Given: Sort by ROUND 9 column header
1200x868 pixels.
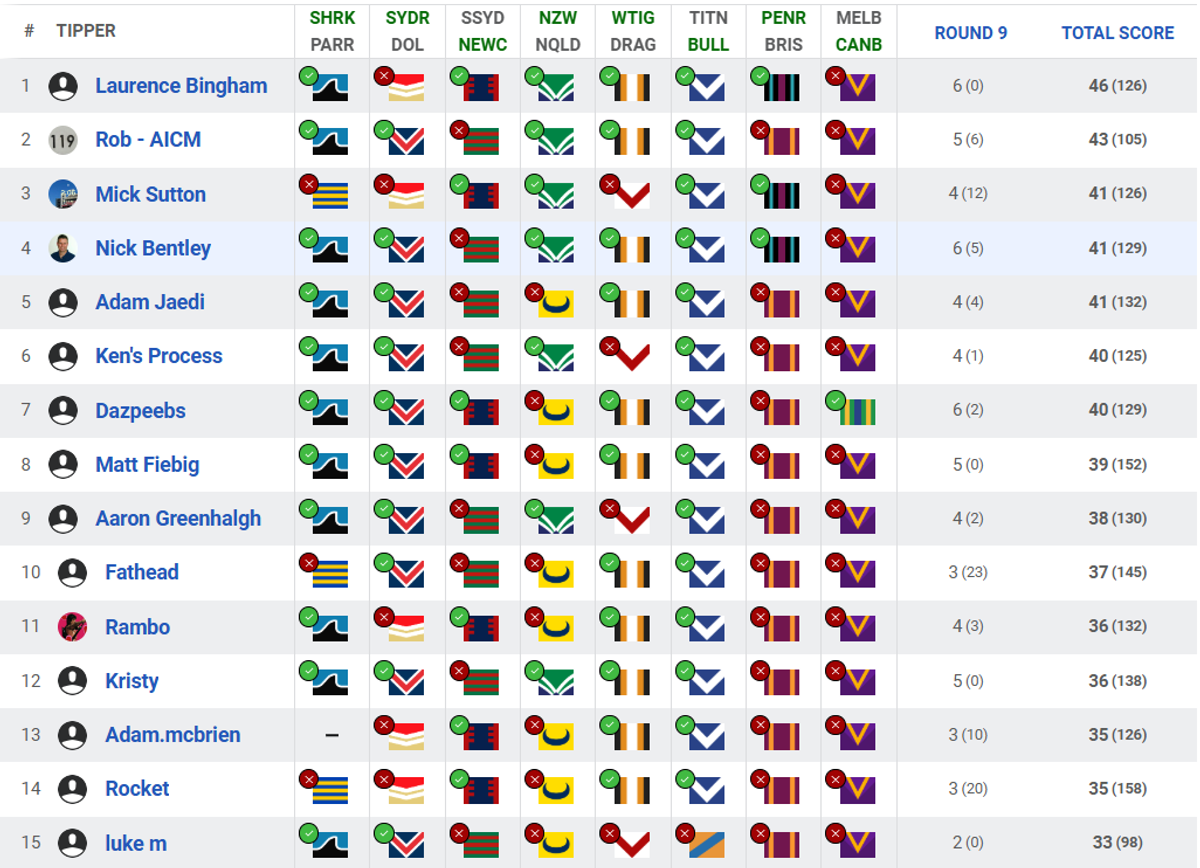Looking at the screenshot, I should (971, 33).
